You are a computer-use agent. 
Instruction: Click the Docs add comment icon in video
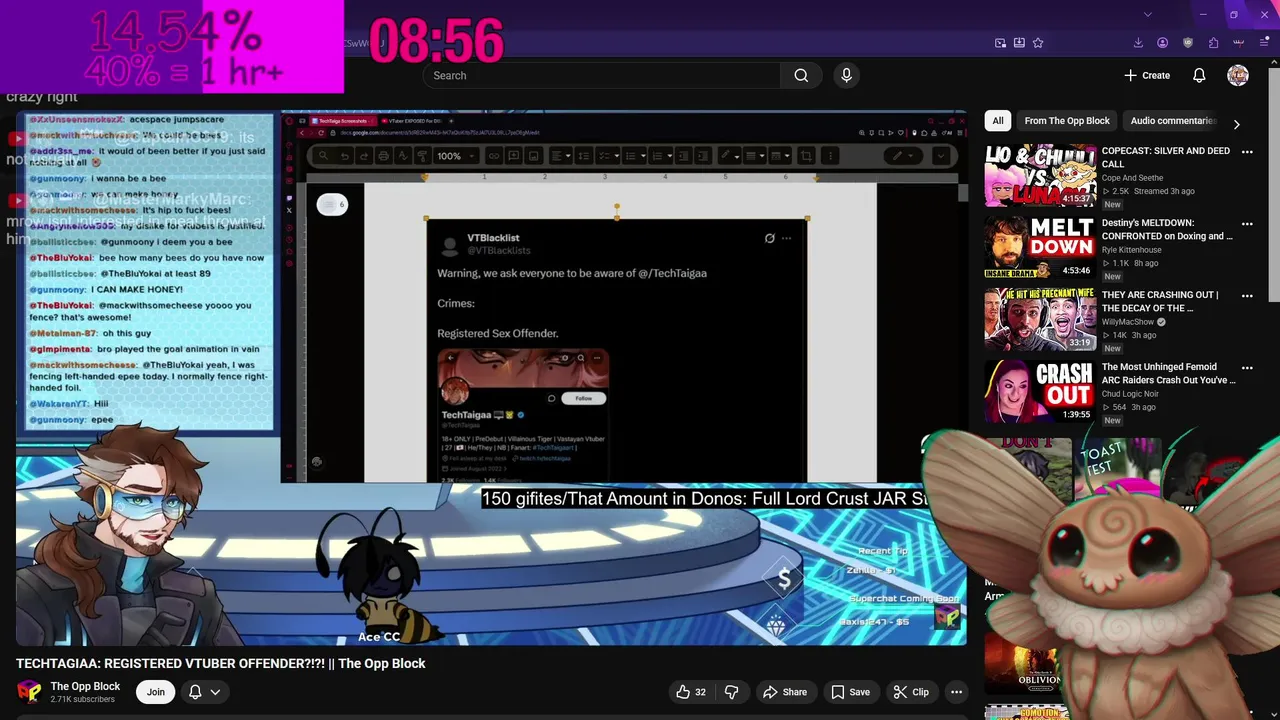click(513, 156)
